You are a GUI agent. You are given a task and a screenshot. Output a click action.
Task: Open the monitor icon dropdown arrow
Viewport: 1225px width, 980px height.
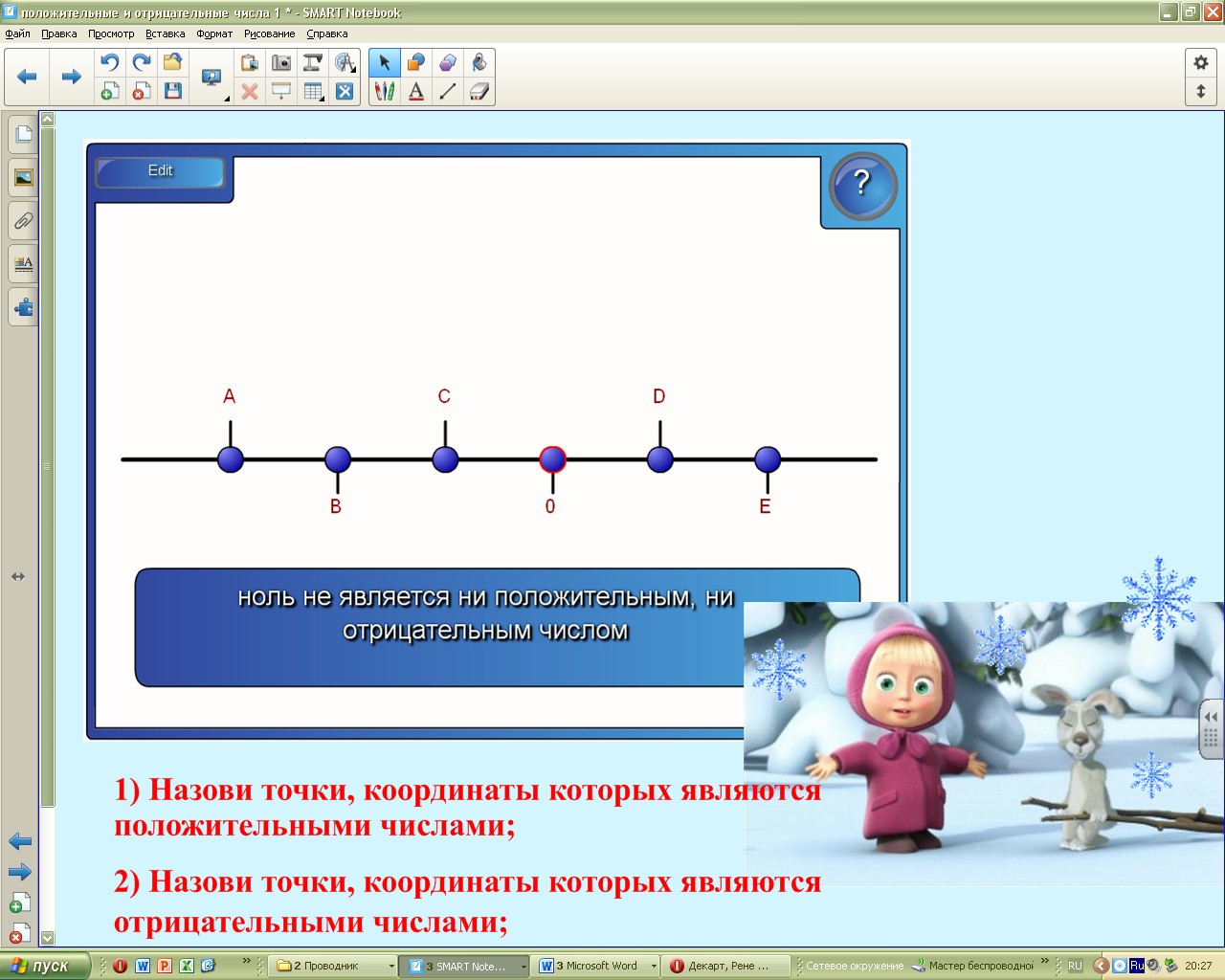[x=227, y=99]
